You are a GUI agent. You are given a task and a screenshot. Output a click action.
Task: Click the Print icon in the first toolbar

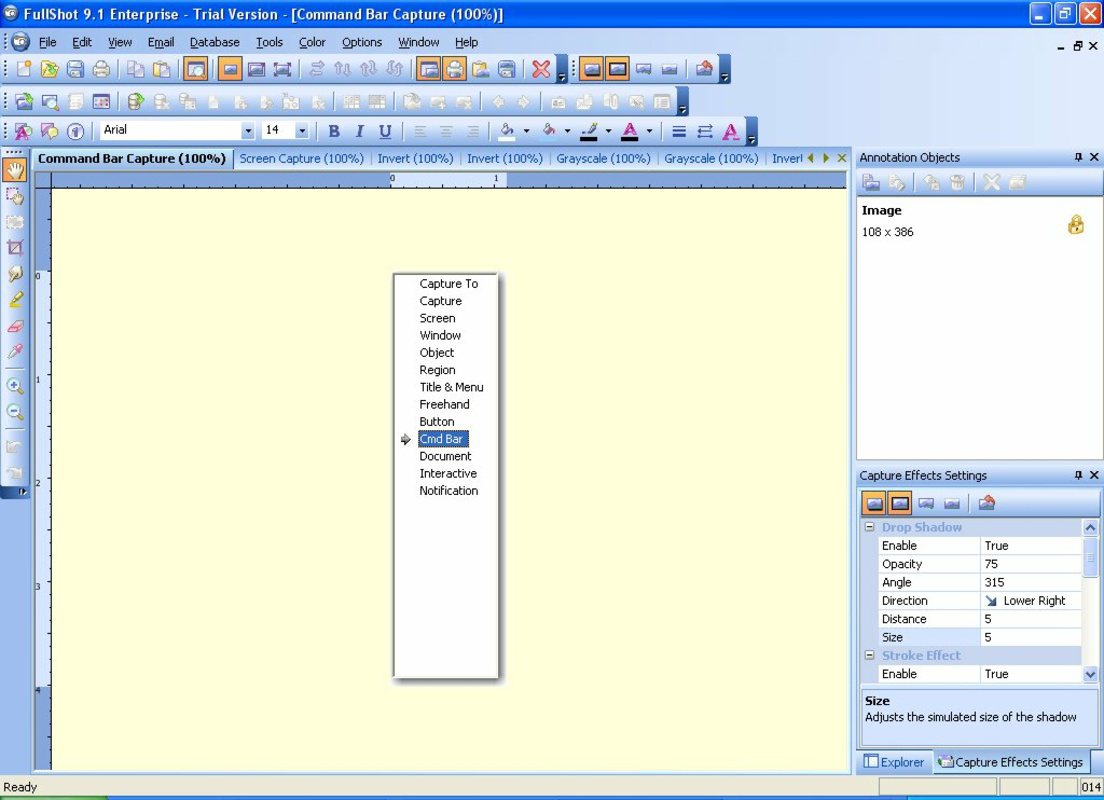(x=101, y=68)
